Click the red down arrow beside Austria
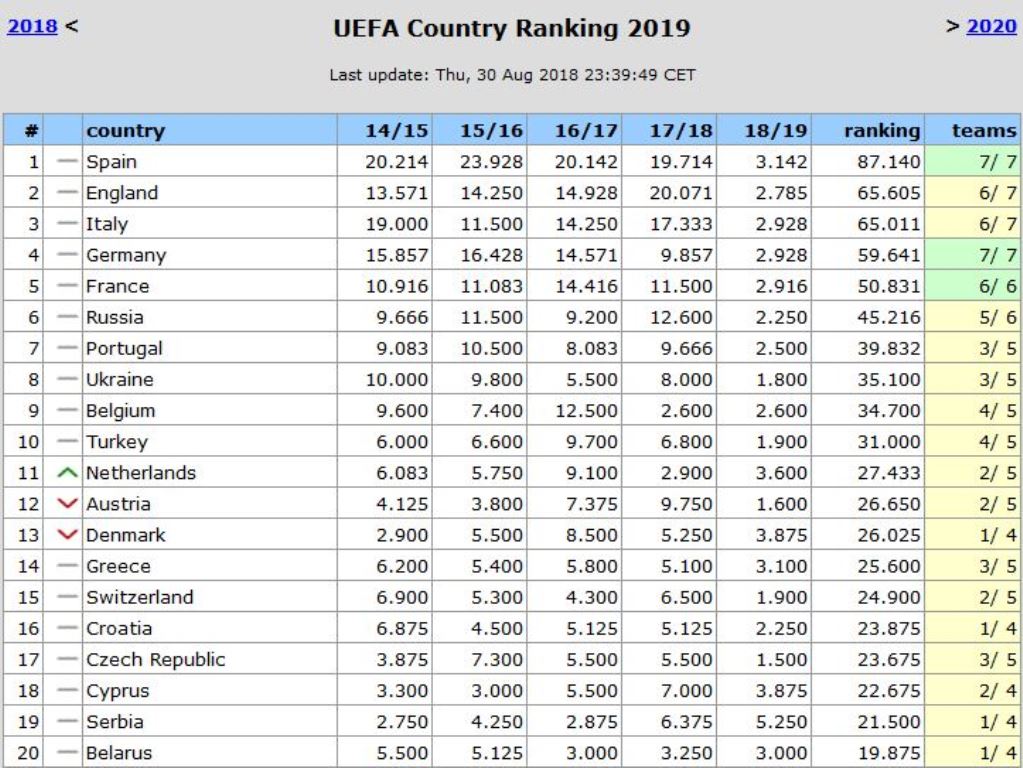Image resolution: width=1023 pixels, height=768 pixels. tap(68, 504)
